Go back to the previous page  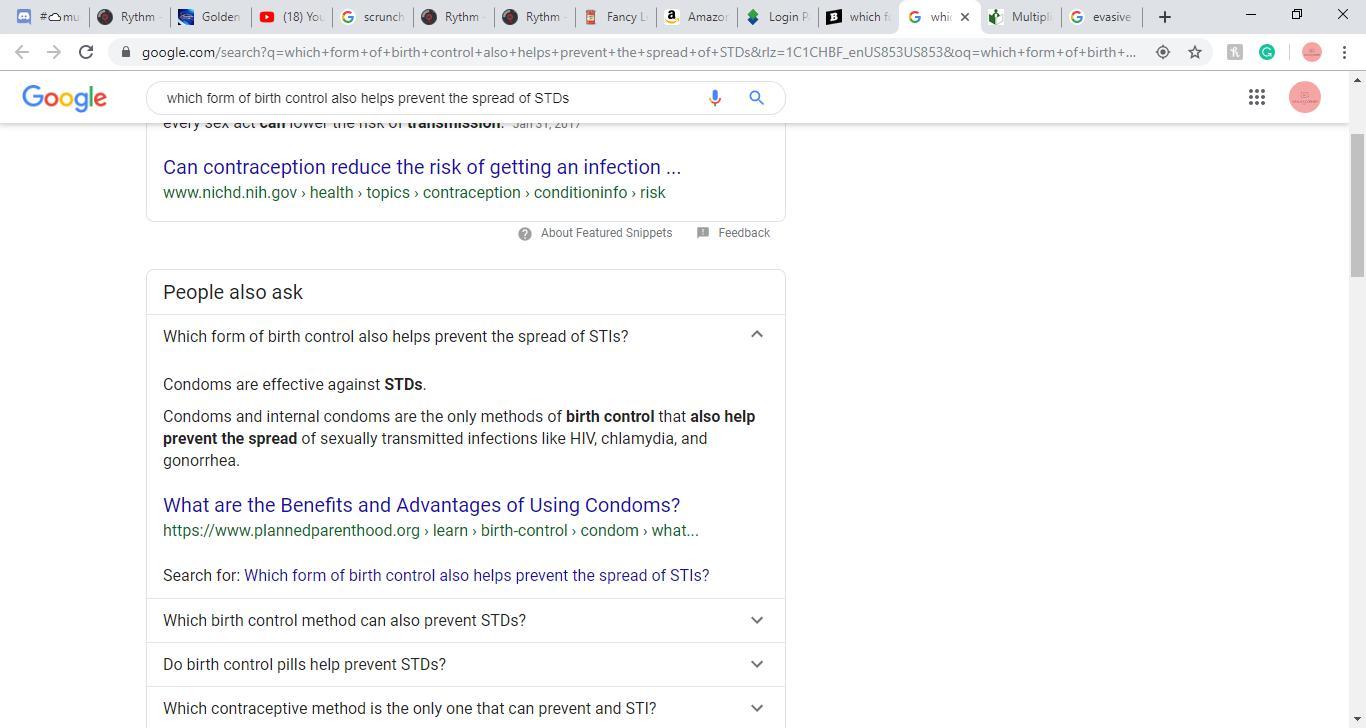tap(22, 52)
